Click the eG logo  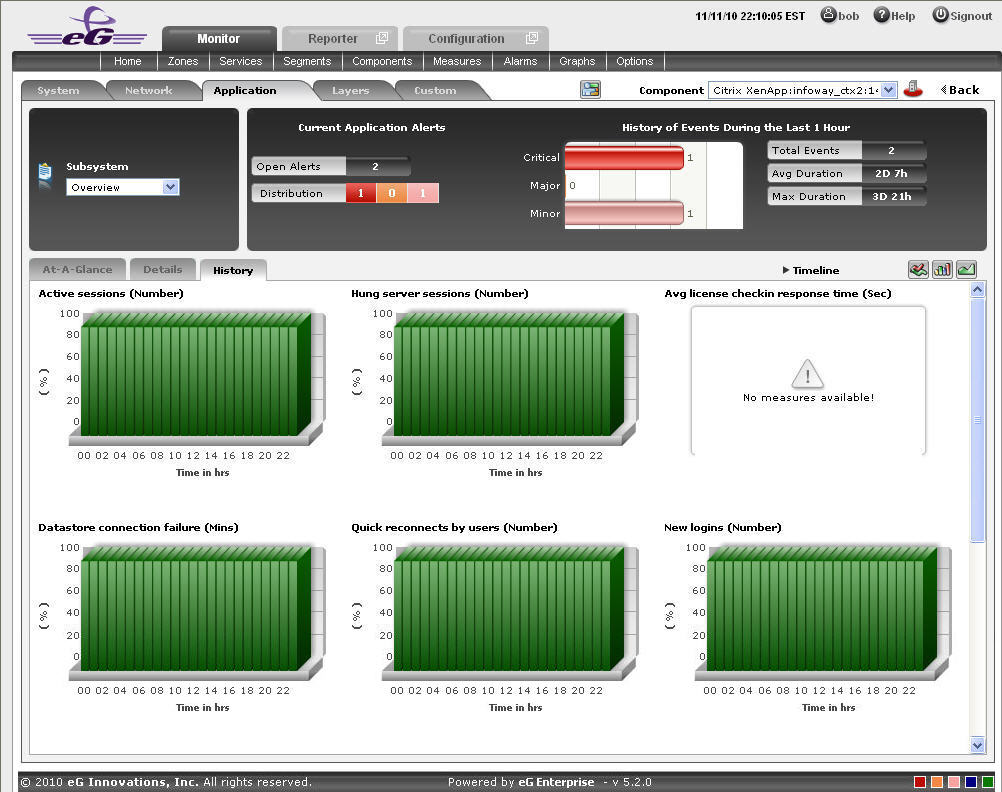(88, 27)
